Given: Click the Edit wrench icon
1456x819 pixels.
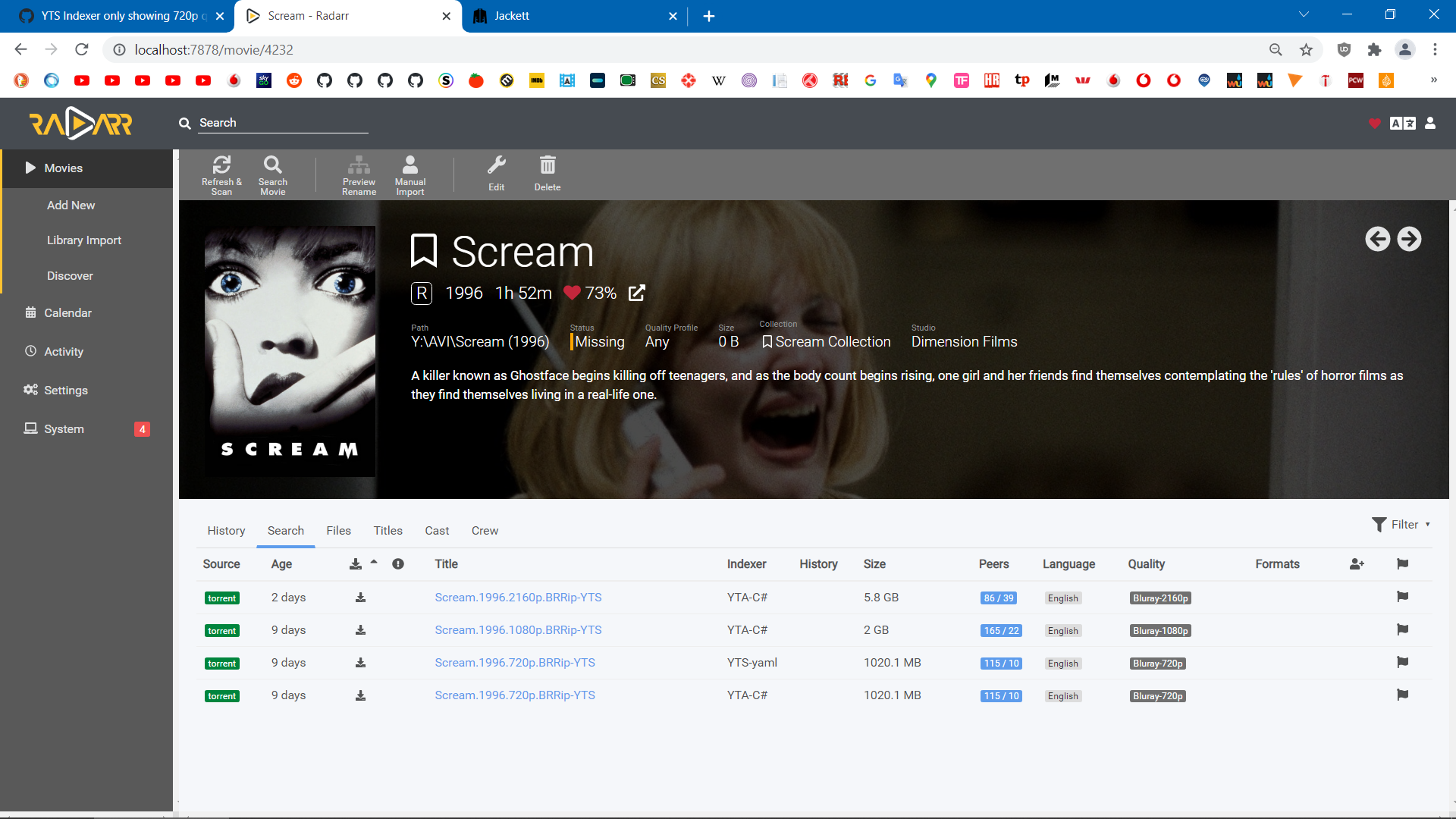Looking at the screenshot, I should pyautogui.click(x=497, y=165).
